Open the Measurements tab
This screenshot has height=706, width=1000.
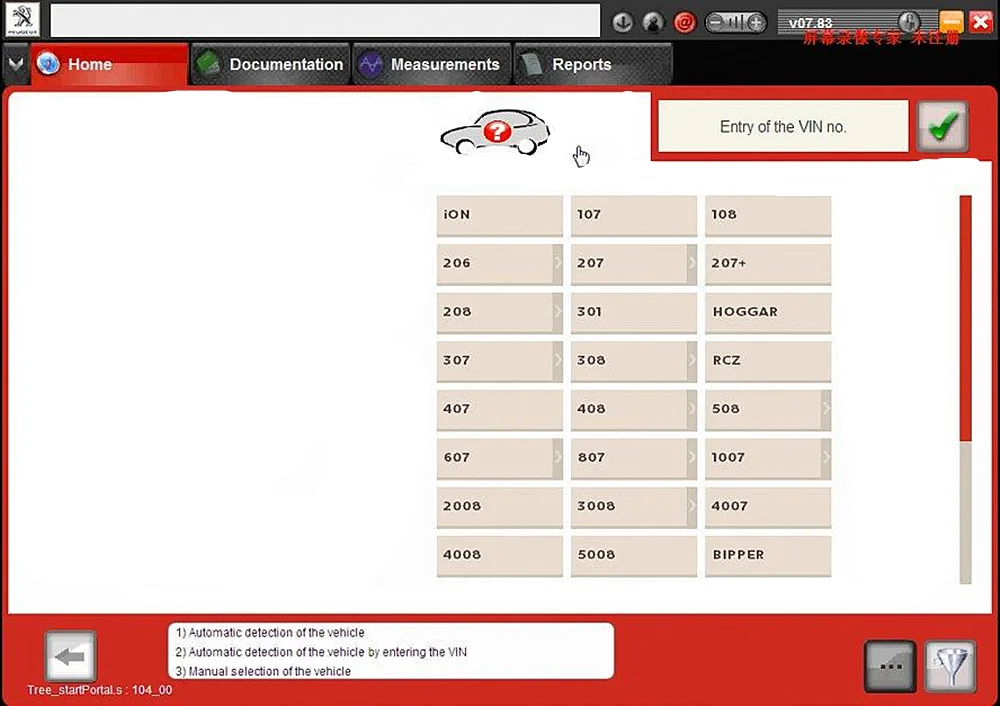[x=432, y=64]
